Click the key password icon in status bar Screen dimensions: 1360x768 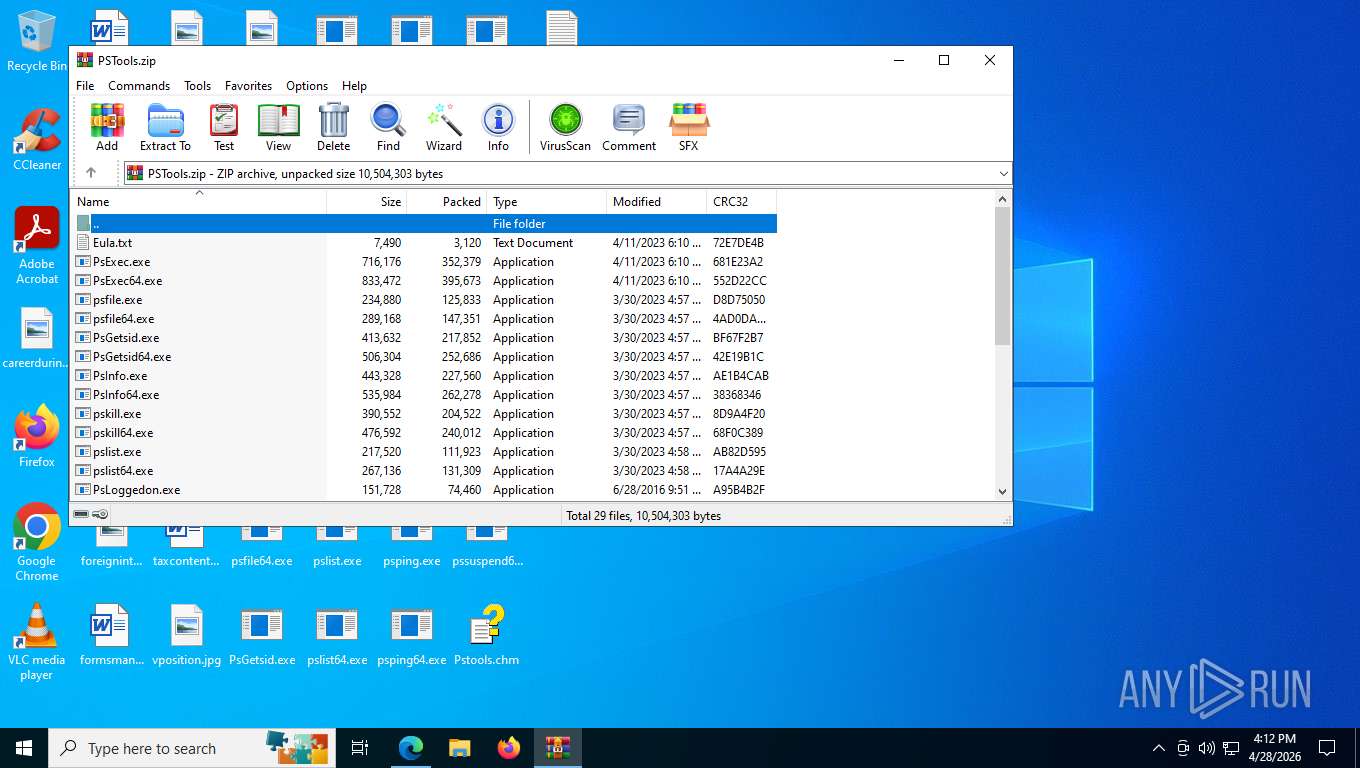click(x=100, y=514)
